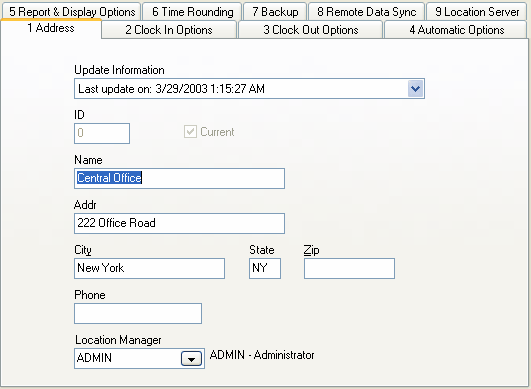Open the 7 Backup tab
Viewport: 531px width, 389px height.
(275, 12)
